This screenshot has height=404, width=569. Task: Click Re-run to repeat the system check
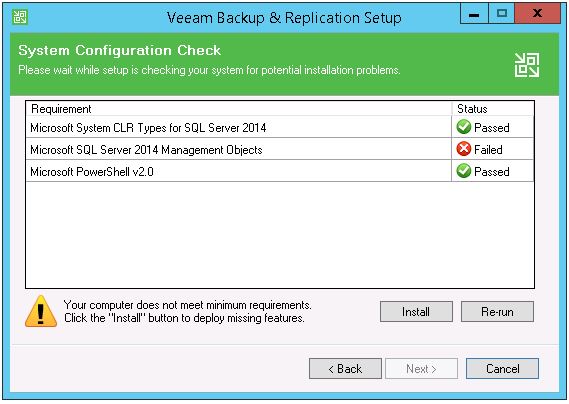click(x=497, y=311)
